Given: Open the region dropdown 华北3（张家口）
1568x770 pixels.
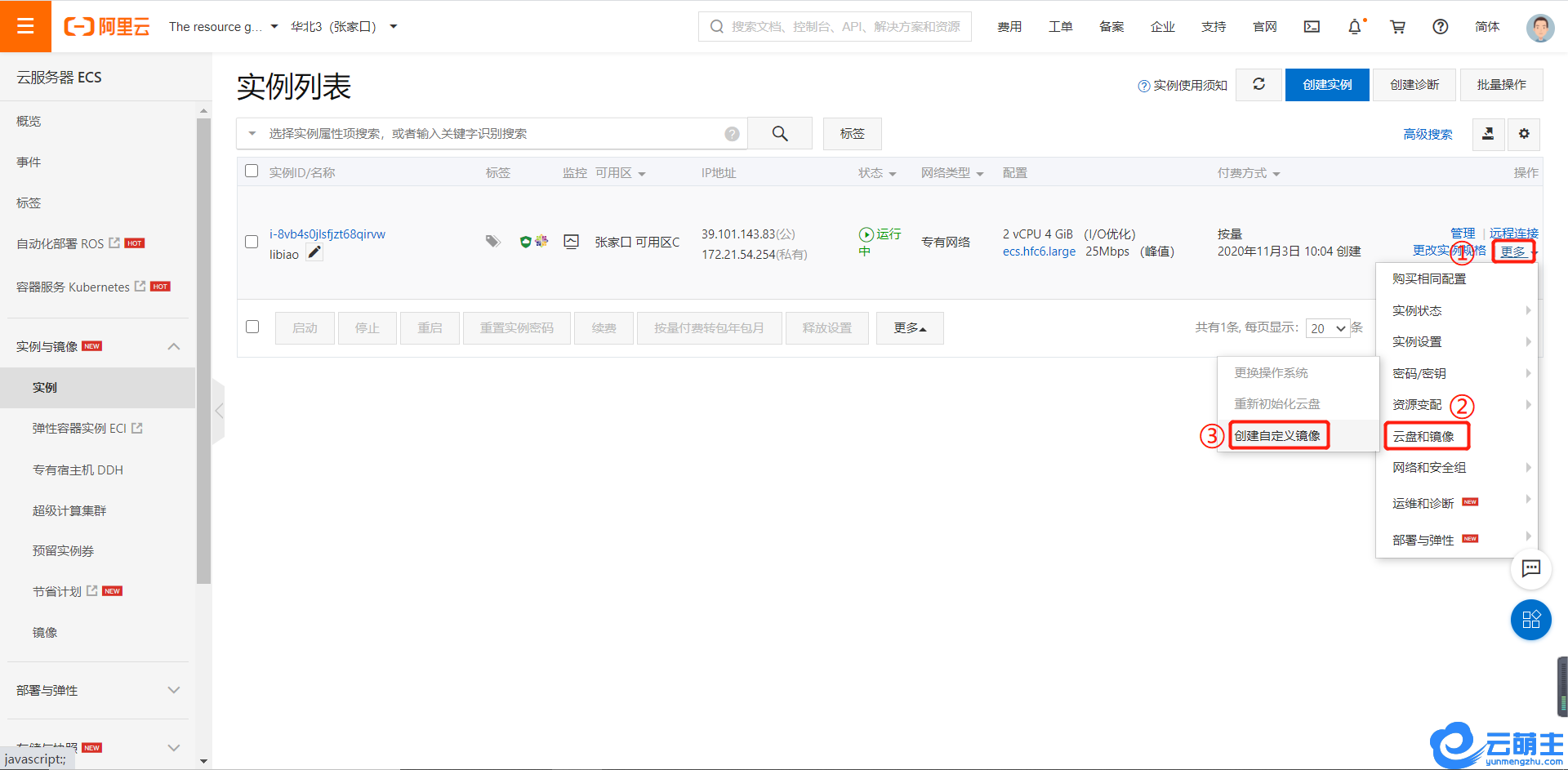Looking at the screenshot, I should pyautogui.click(x=344, y=27).
